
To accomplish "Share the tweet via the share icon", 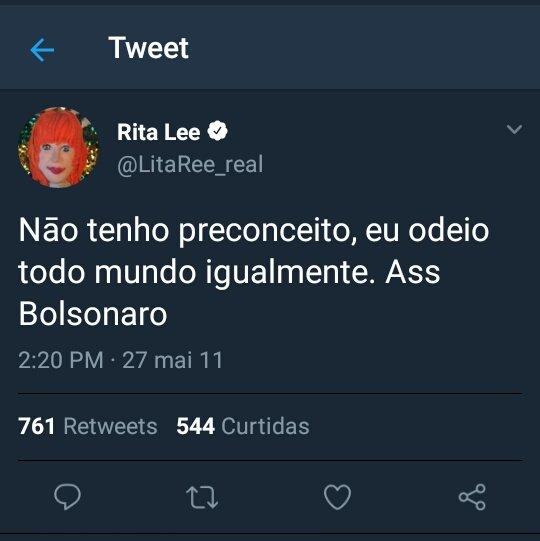I will coord(472,497).
